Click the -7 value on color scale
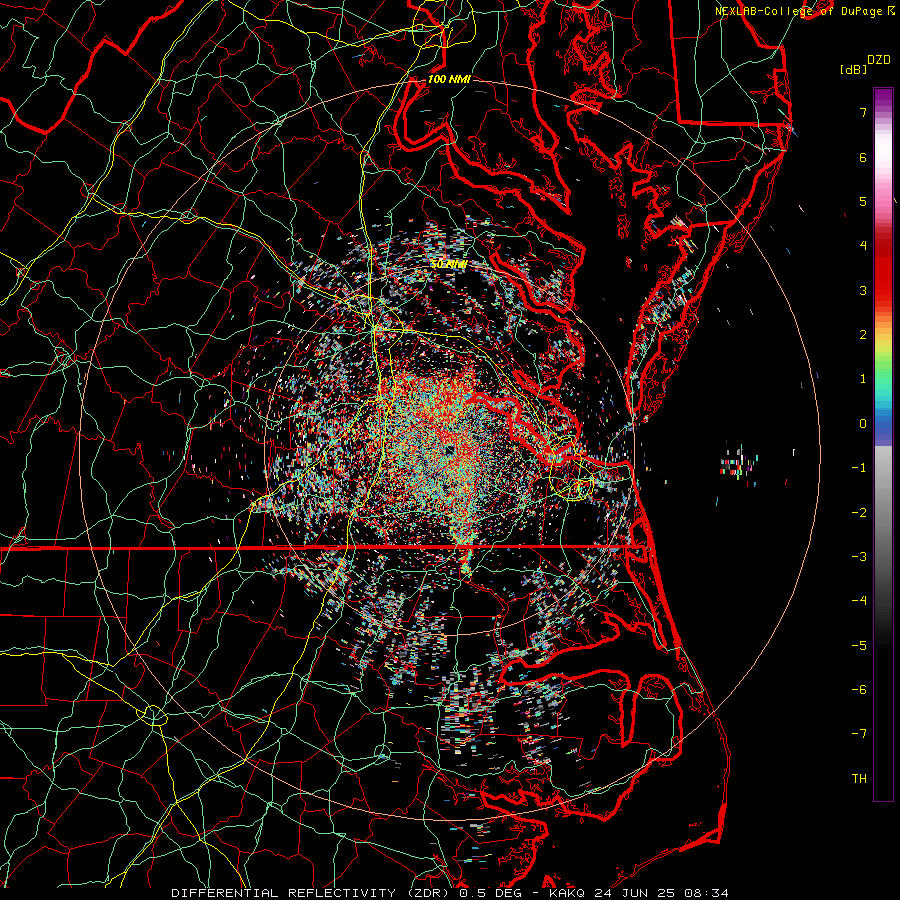 (859, 734)
